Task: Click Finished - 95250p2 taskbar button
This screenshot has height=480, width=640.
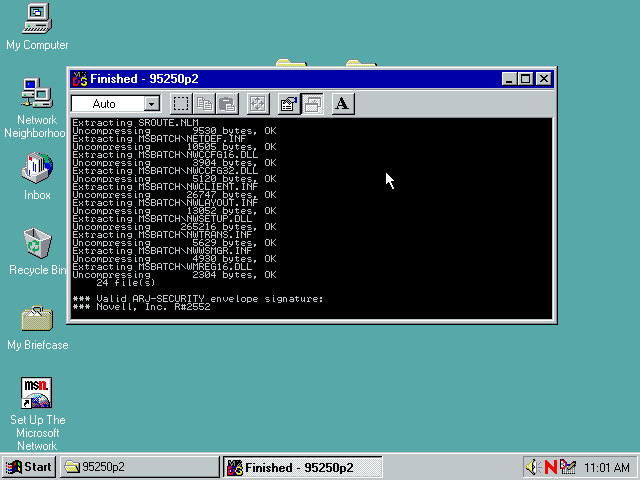Action: tap(302, 467)
